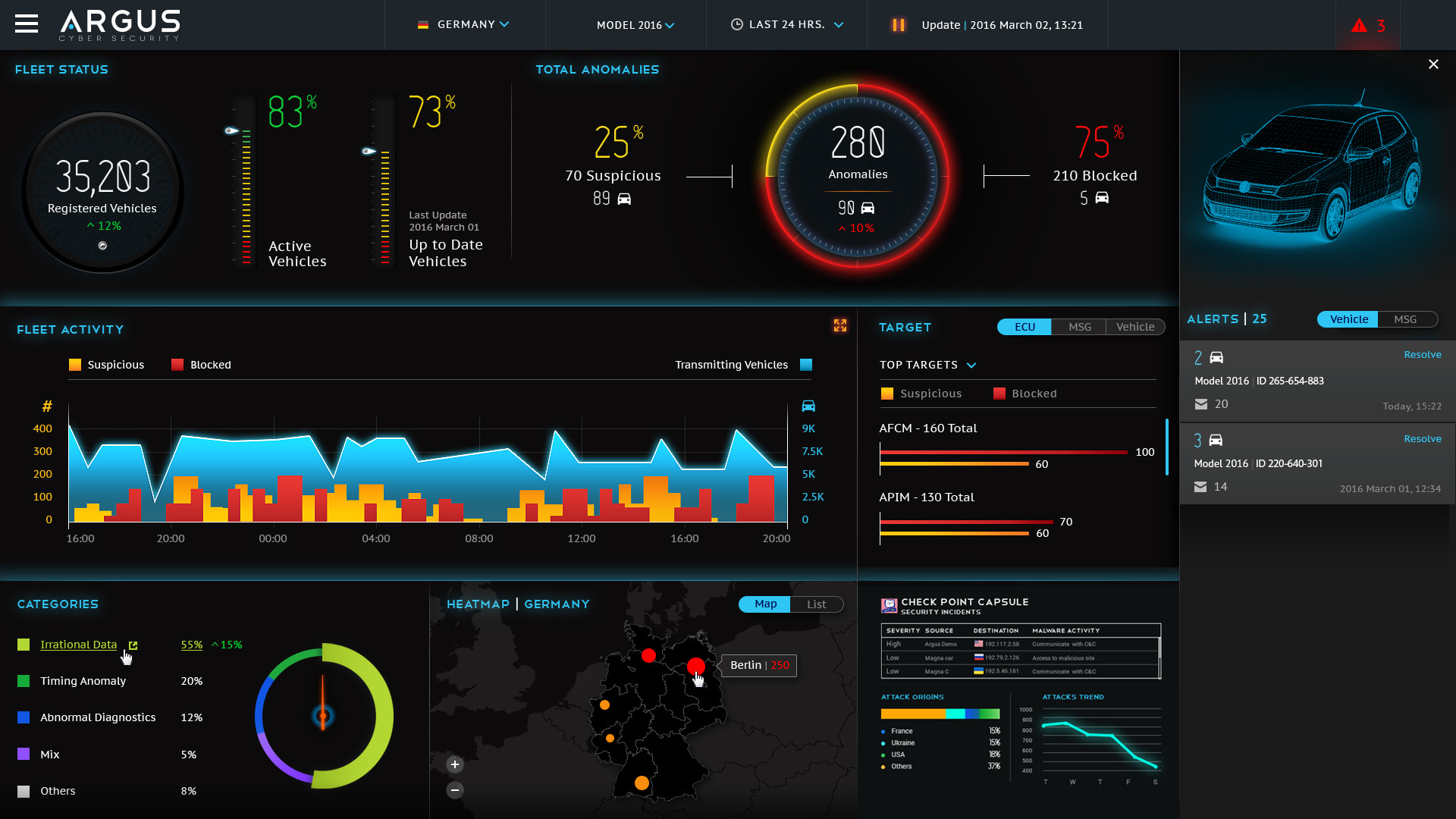Open the hamburger menu
This screenshot has height=819, width=1456.
(x=27, y=24)
